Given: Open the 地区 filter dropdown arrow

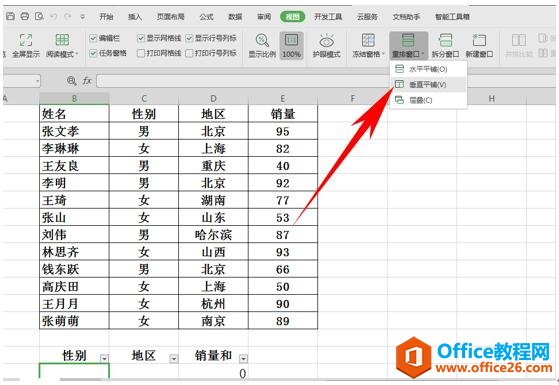Looking at the screenshot, I should pos(174,358).
